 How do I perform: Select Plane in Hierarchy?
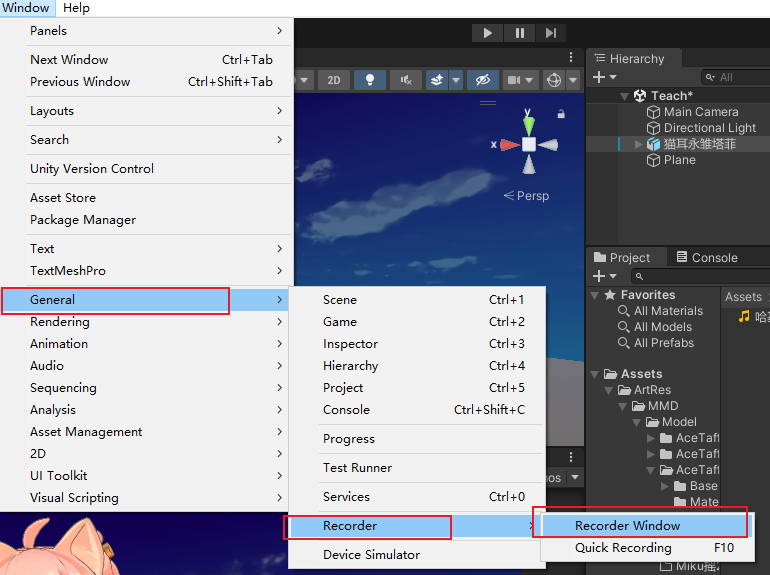[680, 160]
